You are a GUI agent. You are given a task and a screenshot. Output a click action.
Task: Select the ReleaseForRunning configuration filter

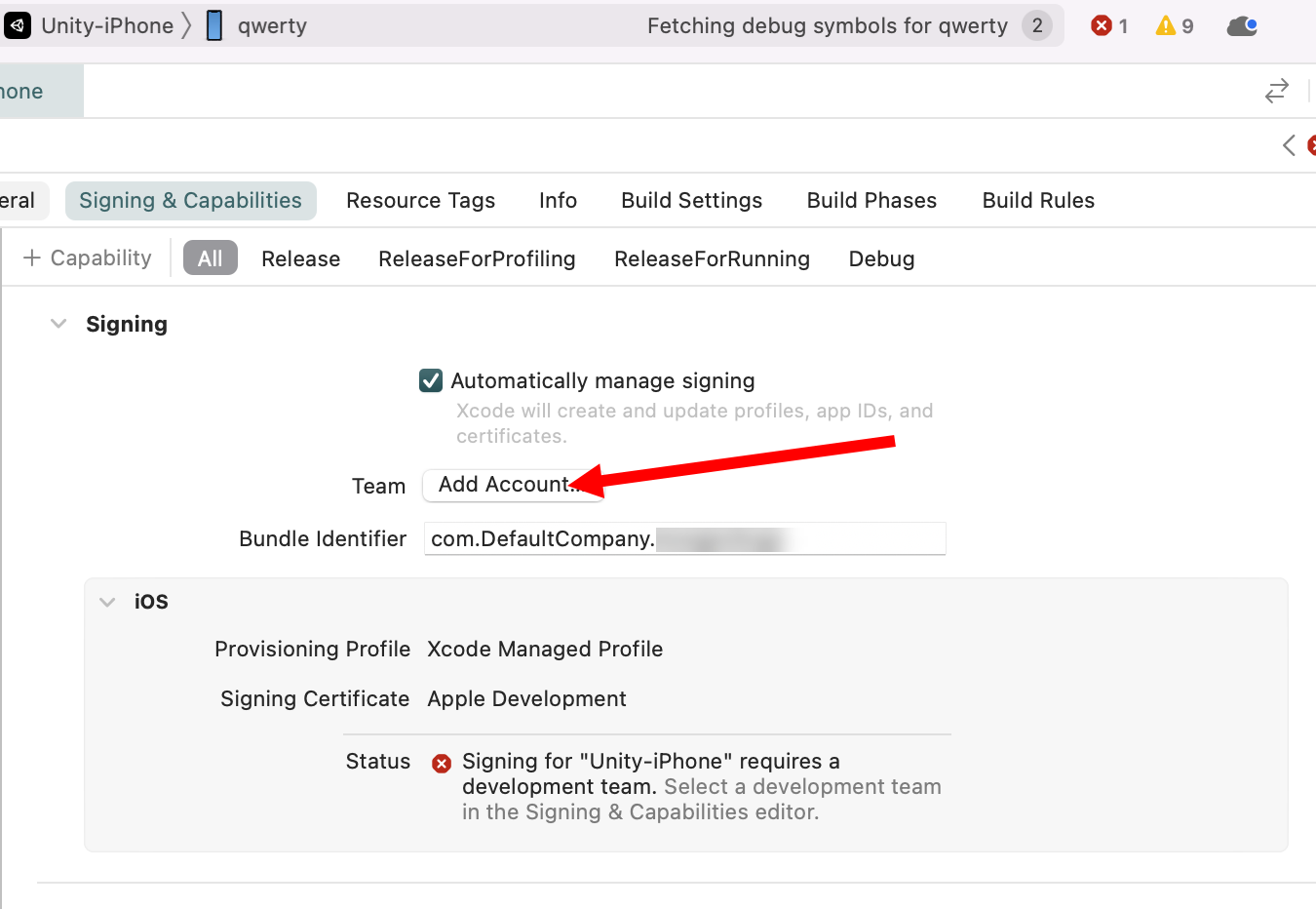tap(712, 258)
